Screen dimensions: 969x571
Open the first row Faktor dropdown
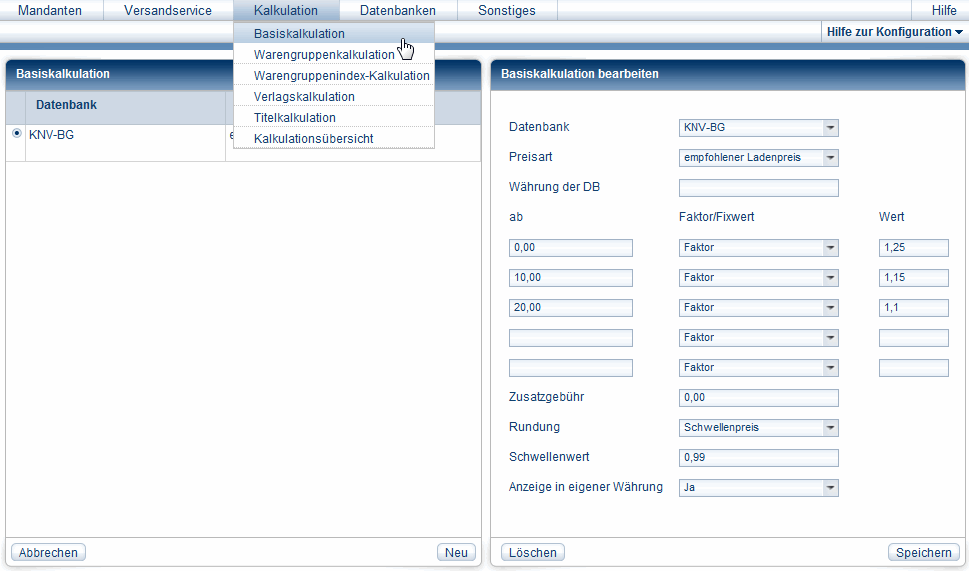[x=758, y=248]
